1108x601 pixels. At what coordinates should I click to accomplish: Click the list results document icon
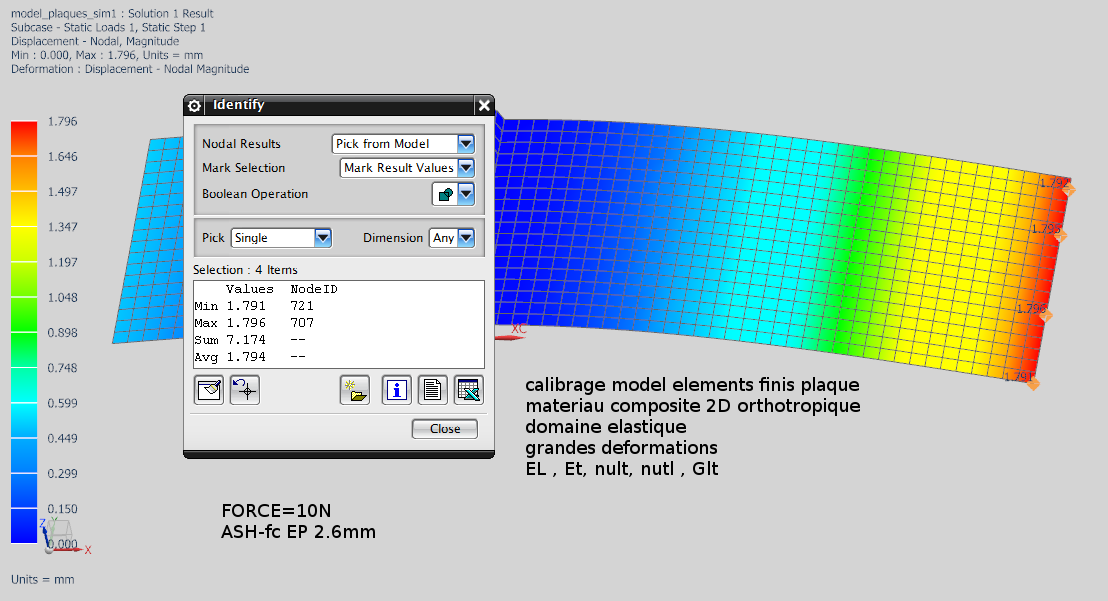pos(432,390)
